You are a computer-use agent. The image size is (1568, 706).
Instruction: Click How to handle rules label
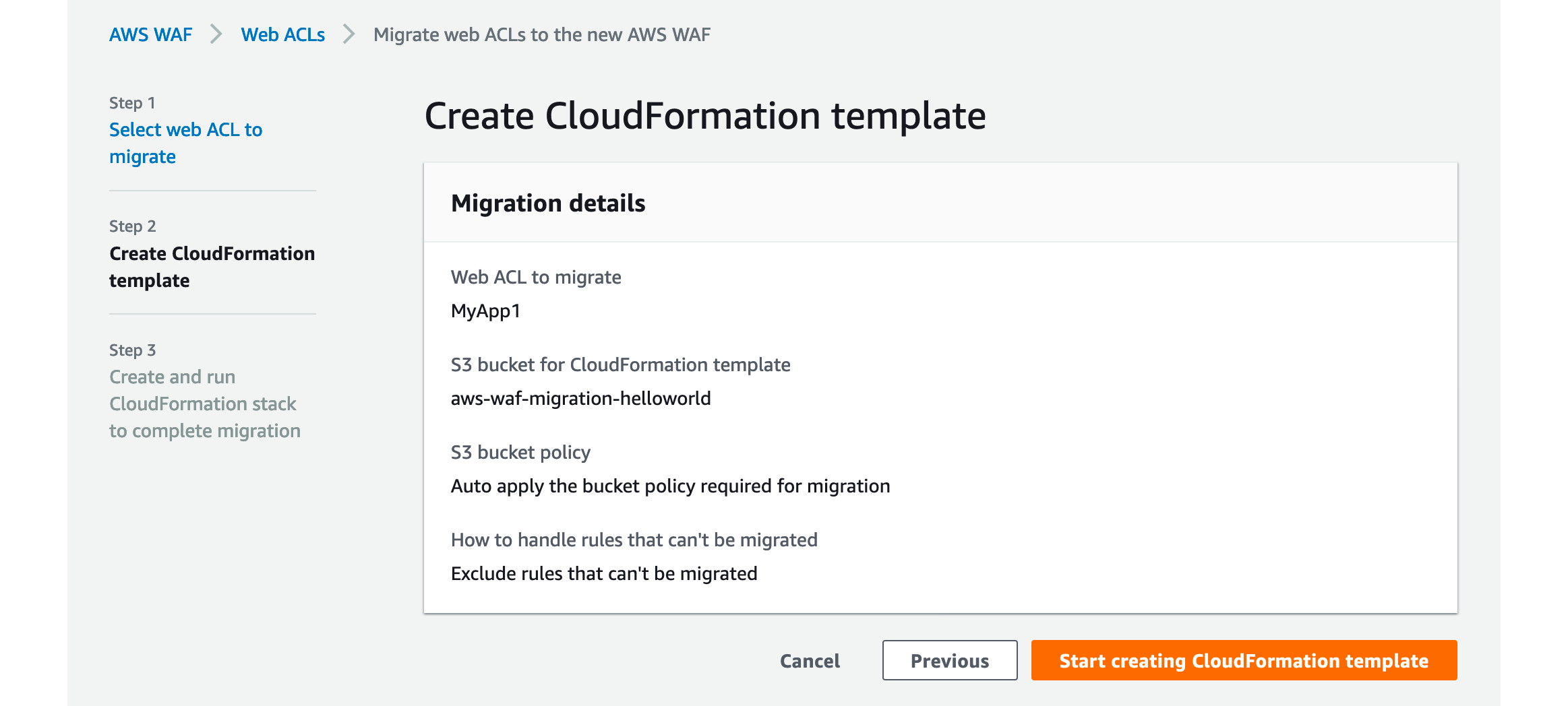634,540
